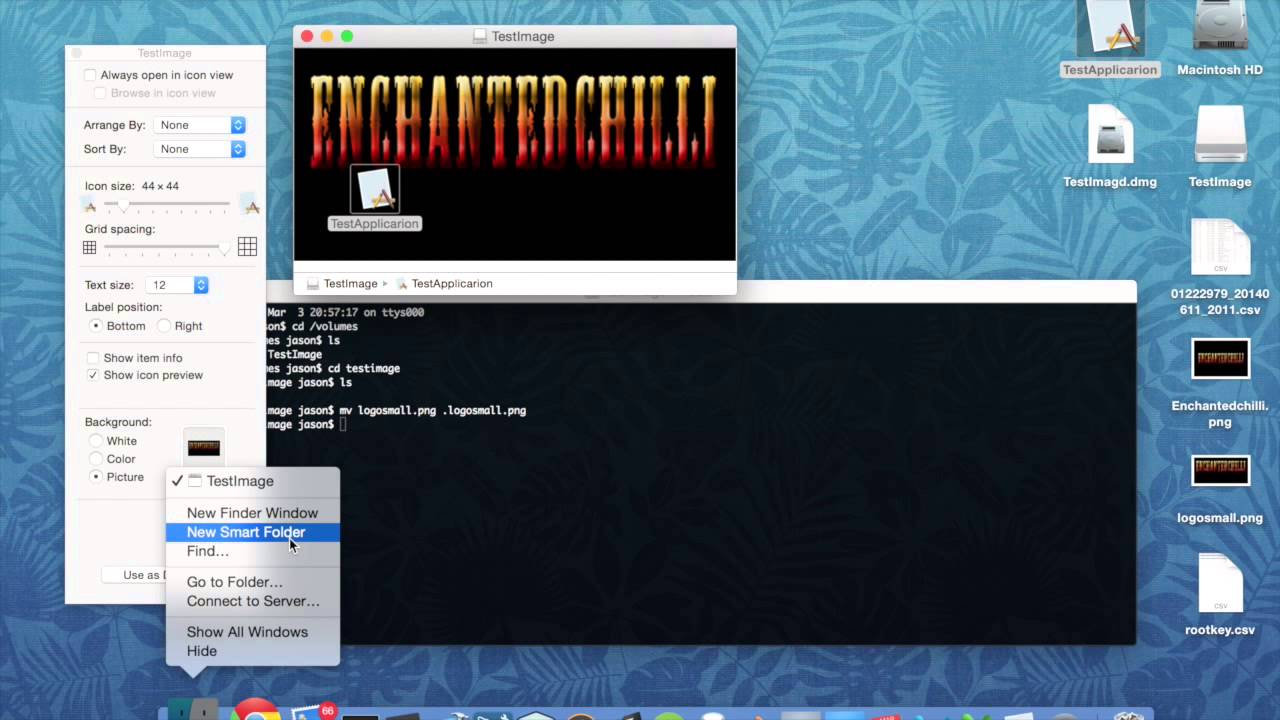Select the logosmall.png desktop file
The image size is (1280, 720).
click(x=1220, y=470)
